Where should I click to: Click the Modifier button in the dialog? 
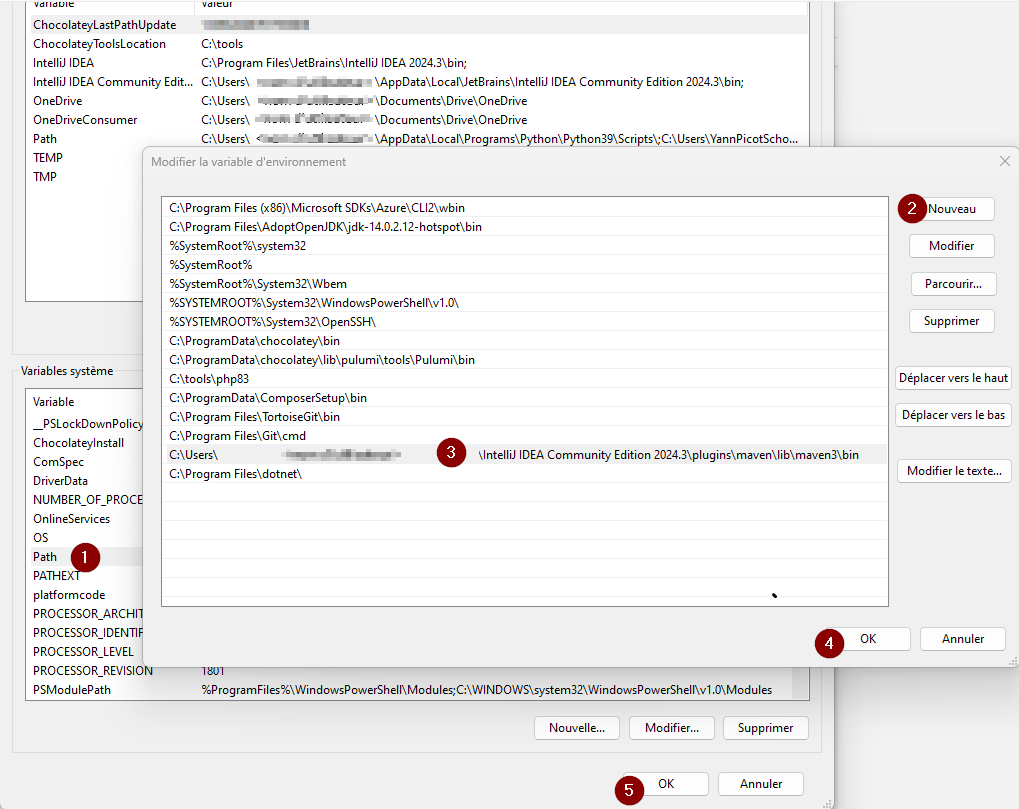point(952,246)
